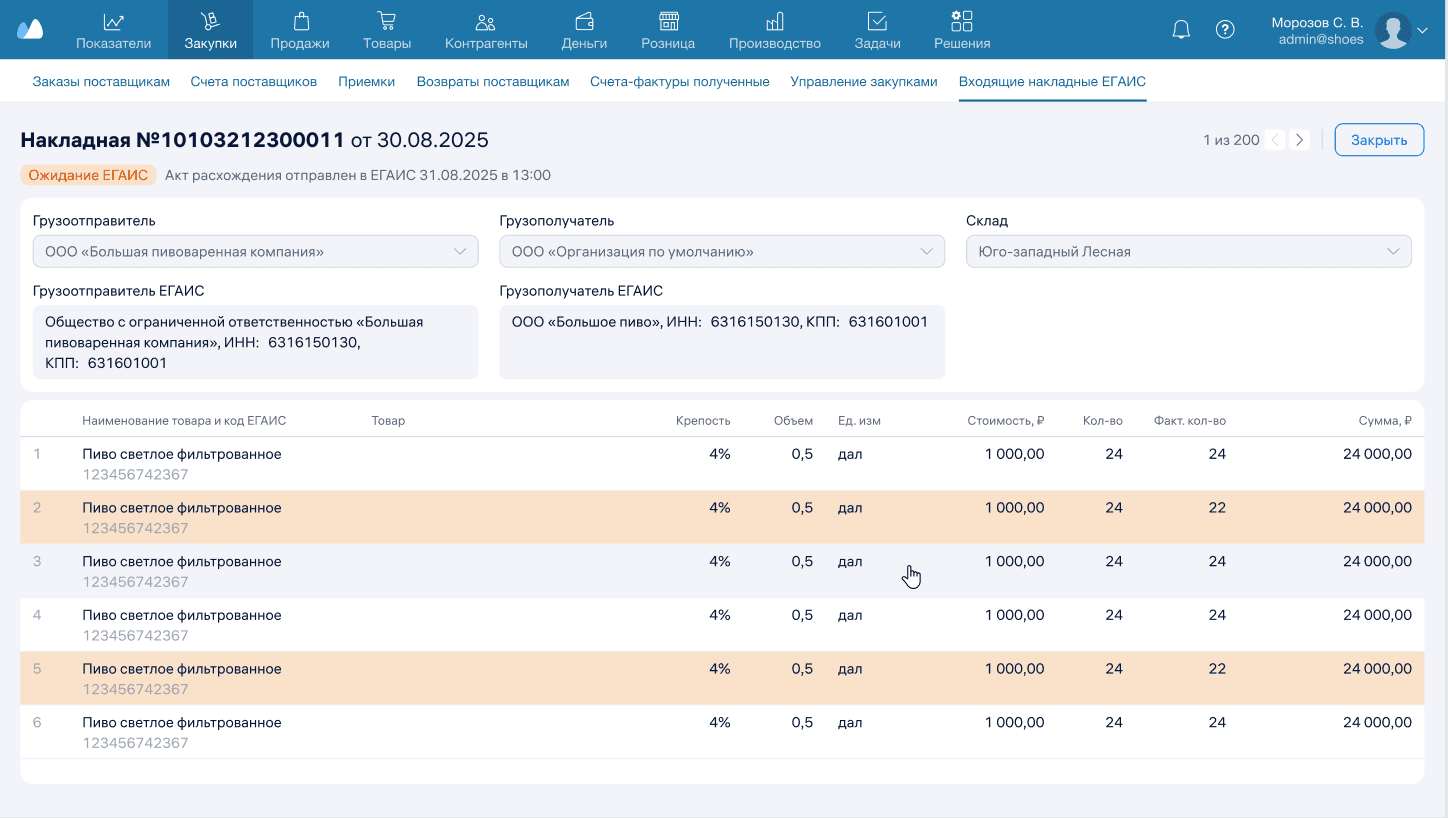Switch to the Приемки tab
Image resolution: width=1448 pixels, height=818 pixels.
[366, 82]
